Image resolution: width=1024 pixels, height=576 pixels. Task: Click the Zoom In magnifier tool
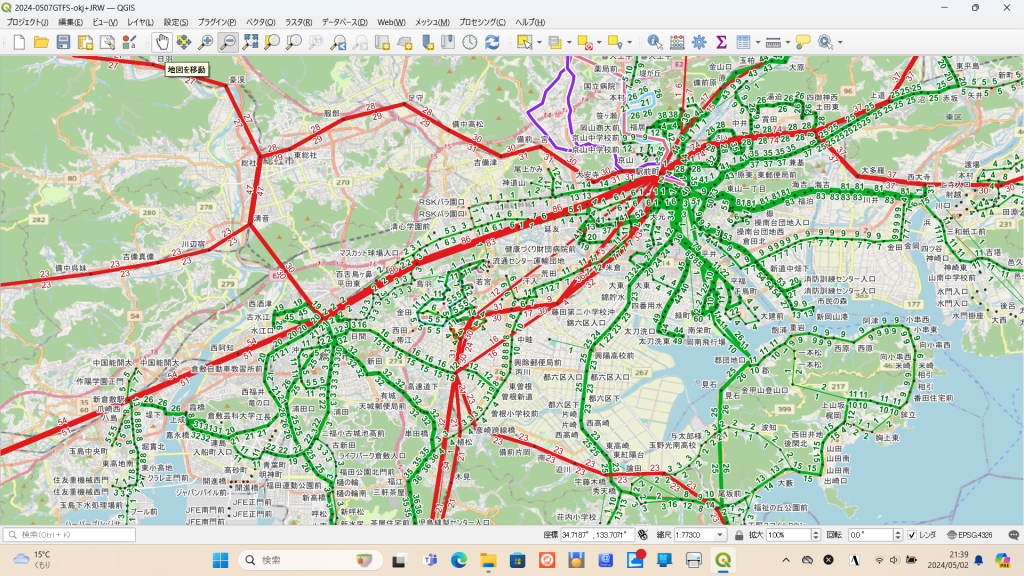point(206,42)
